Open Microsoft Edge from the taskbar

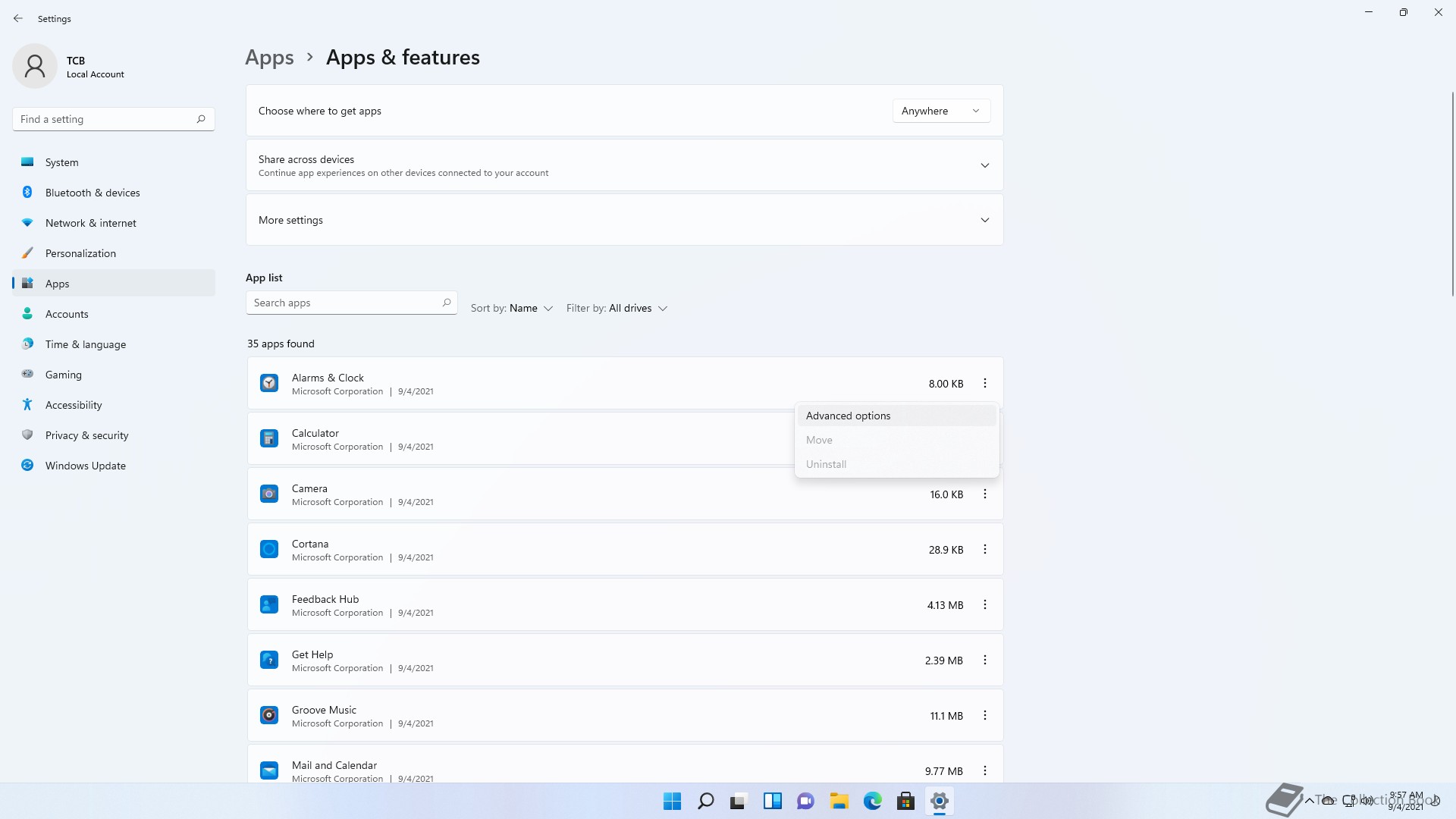[x=872, y=802]
